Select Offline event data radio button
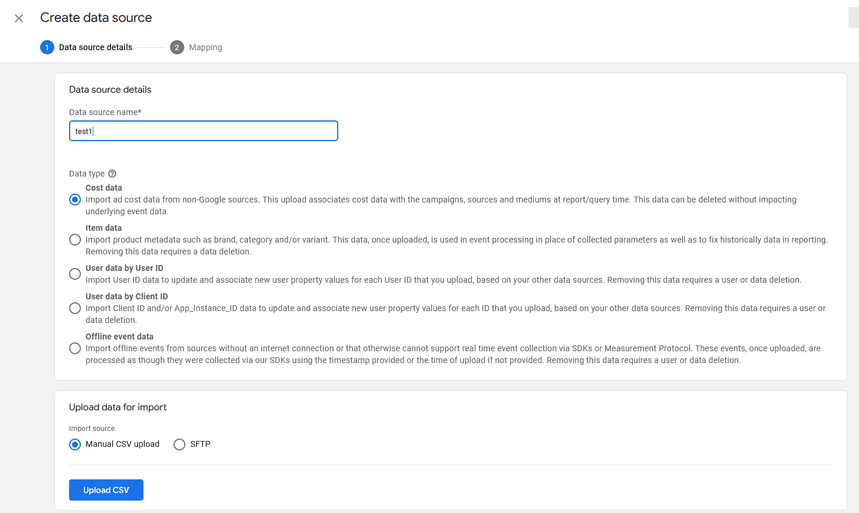Image resolution: width=859 pixels, height=513 pixels. [75, 348]
